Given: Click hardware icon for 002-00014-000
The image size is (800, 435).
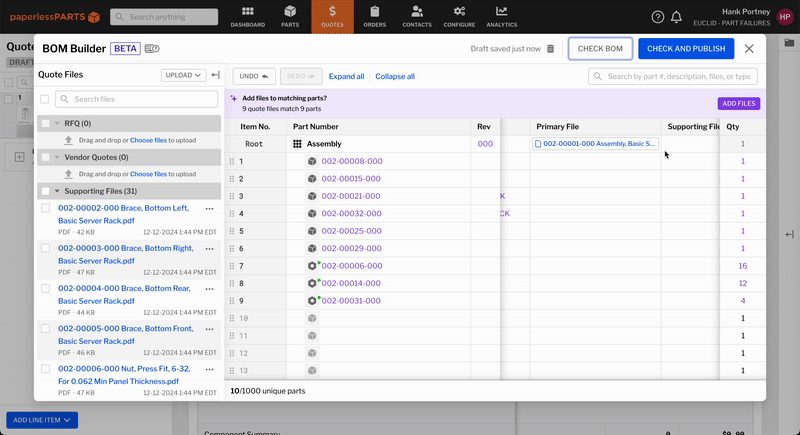Looking at the screenshot, I should (x=312, y=283).
